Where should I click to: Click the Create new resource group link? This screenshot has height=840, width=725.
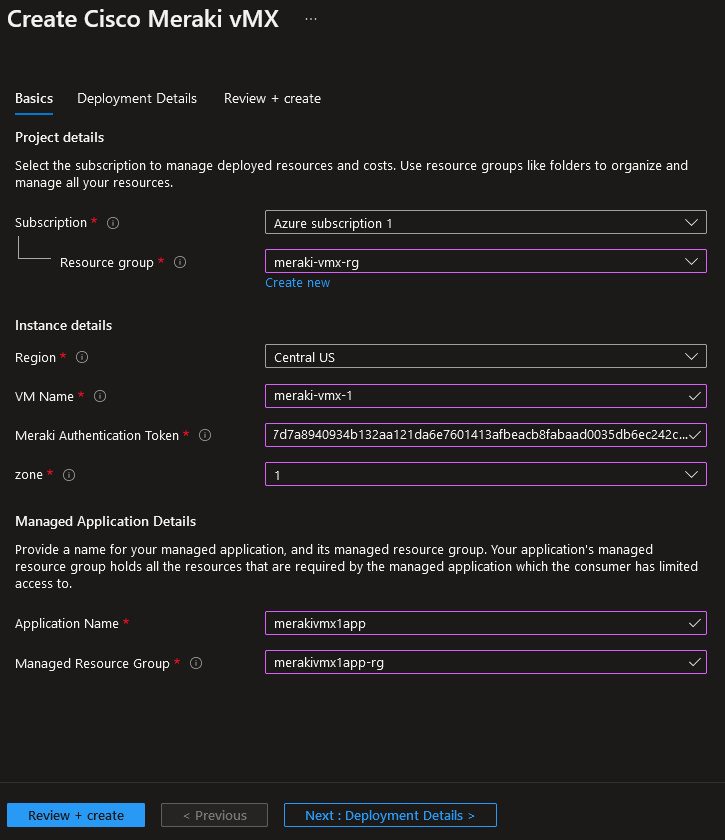coord(297,283)
